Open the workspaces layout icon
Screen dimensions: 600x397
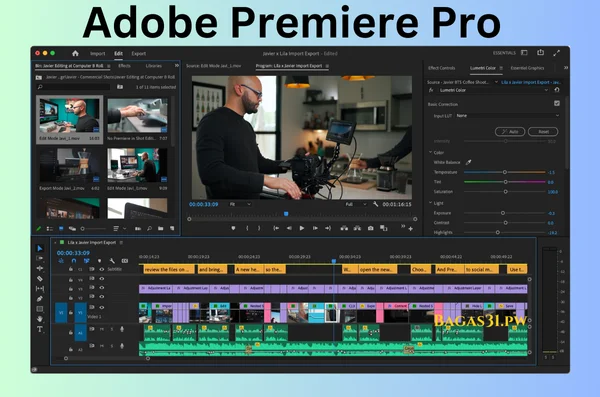click(524, 53)
